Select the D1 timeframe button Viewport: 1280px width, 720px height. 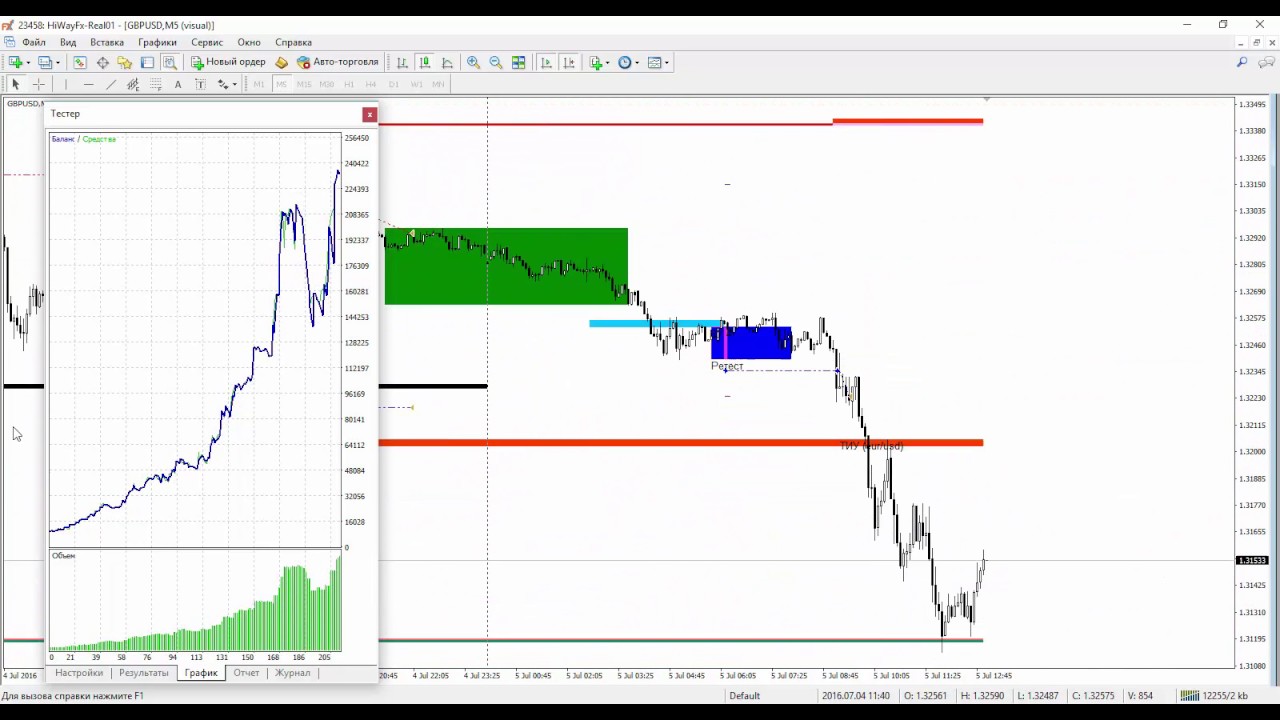click(394, 84)
